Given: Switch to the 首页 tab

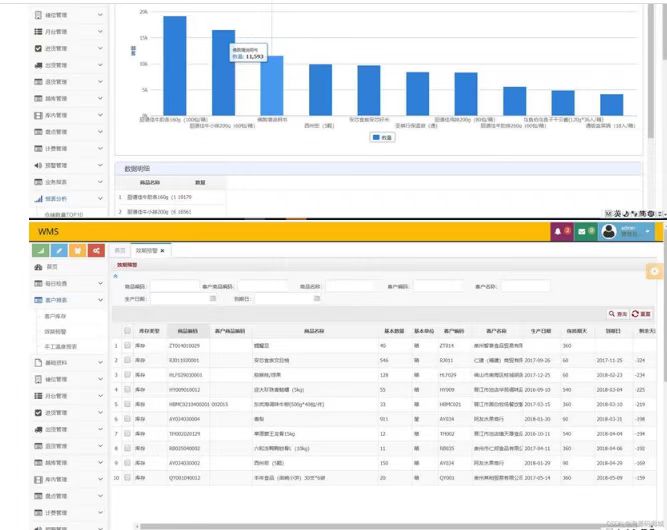Looking at the screenshot, I should tap(119, 250).
